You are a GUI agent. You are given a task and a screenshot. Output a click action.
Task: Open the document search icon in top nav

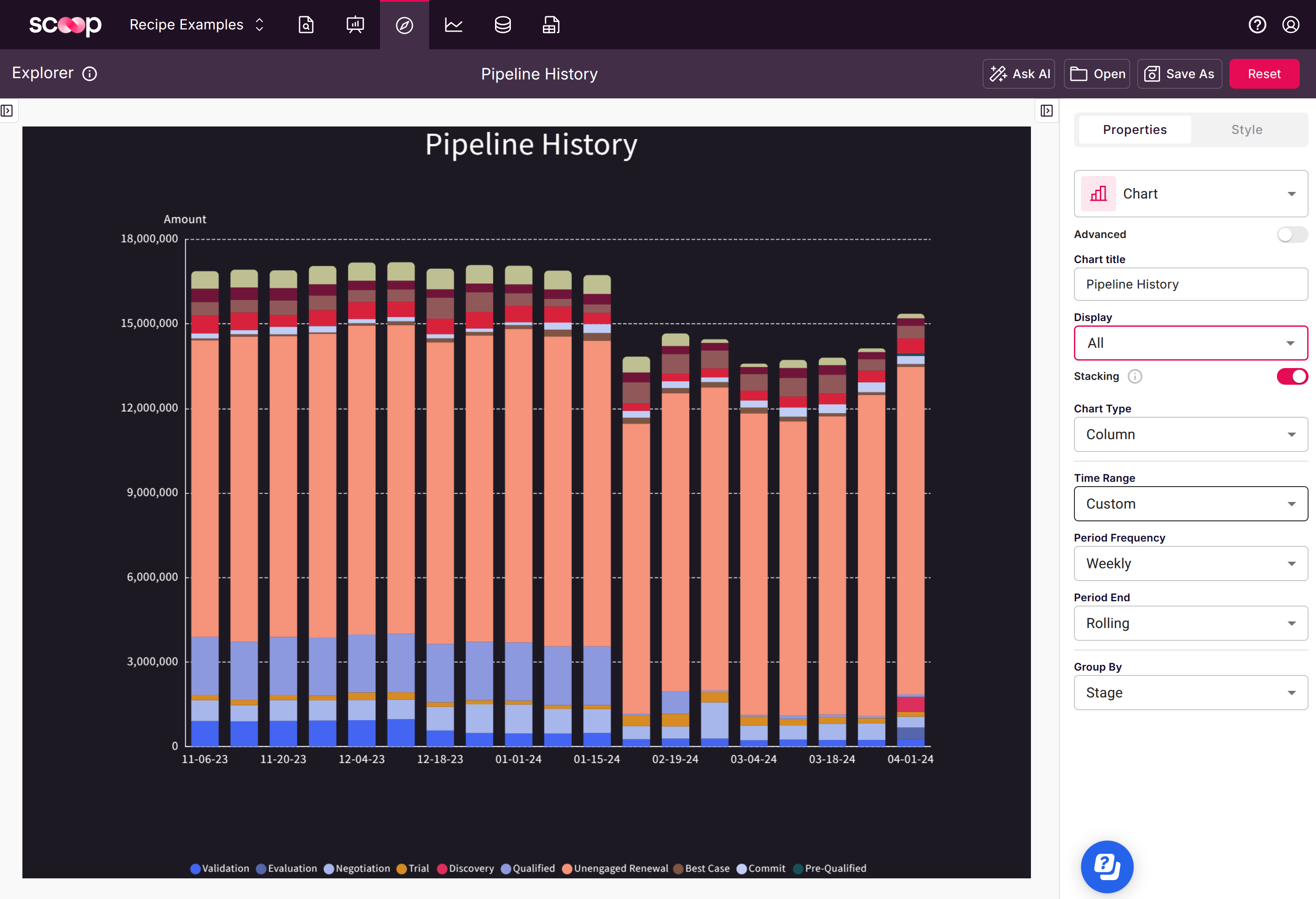pyautogui.click(x=306, y=25)
